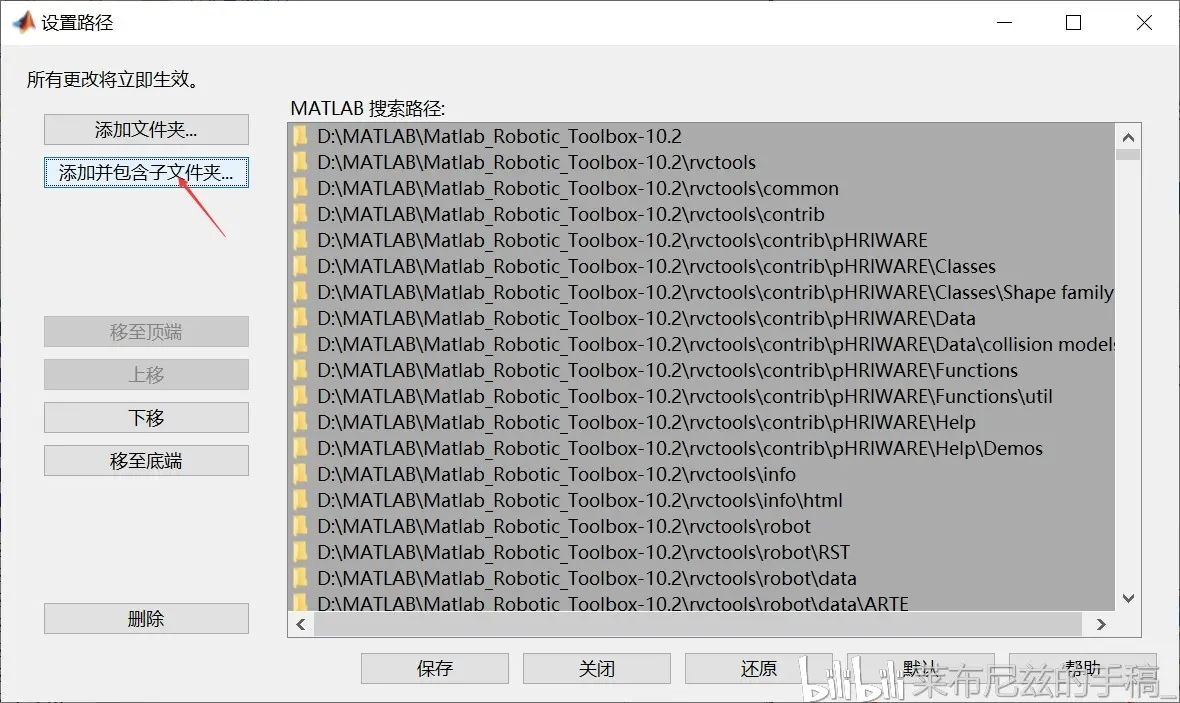
Task: Select path text ending in Functions\util
Action: click(x=685, y=396)
